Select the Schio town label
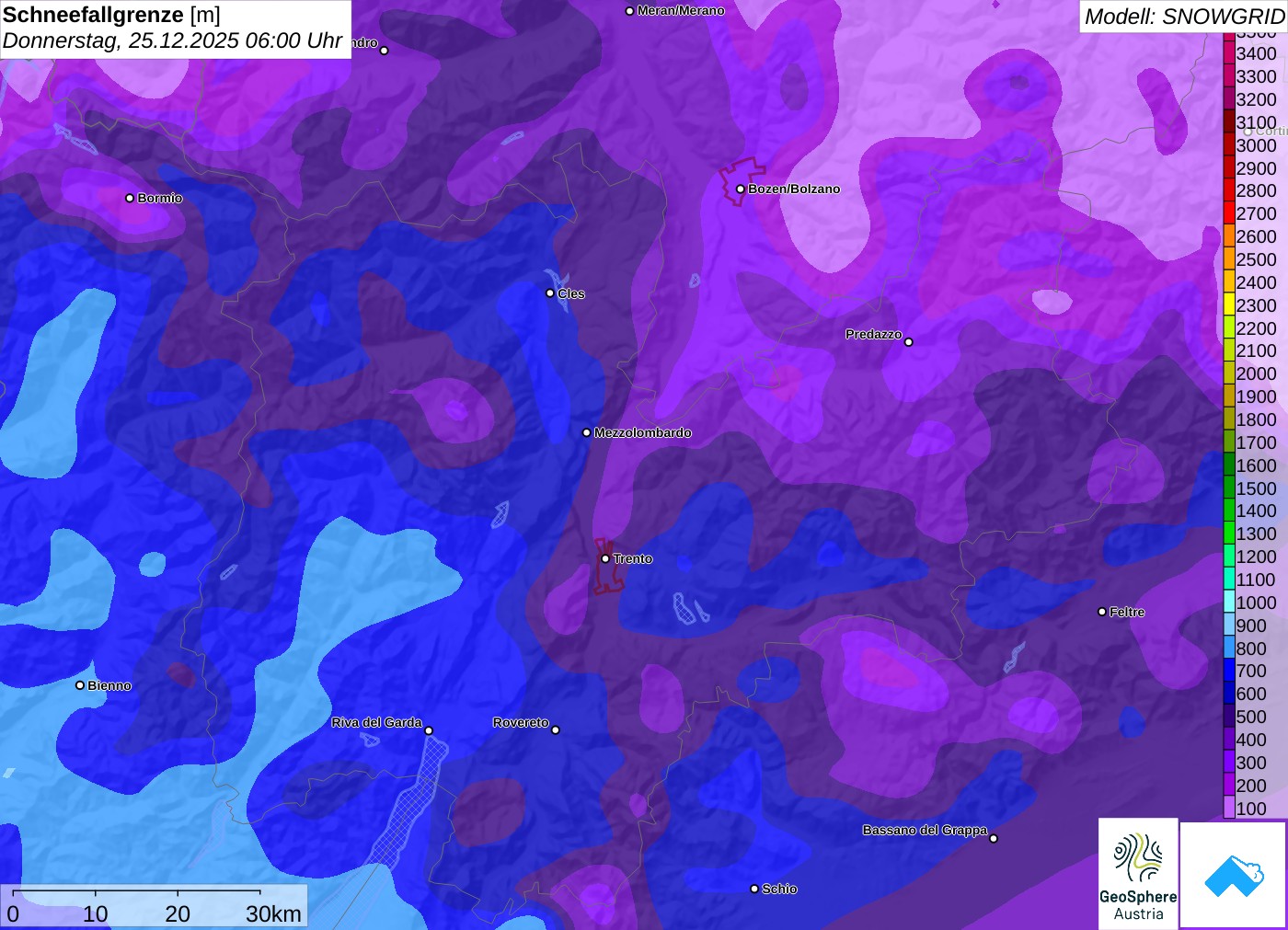 [x=779, y=889]
